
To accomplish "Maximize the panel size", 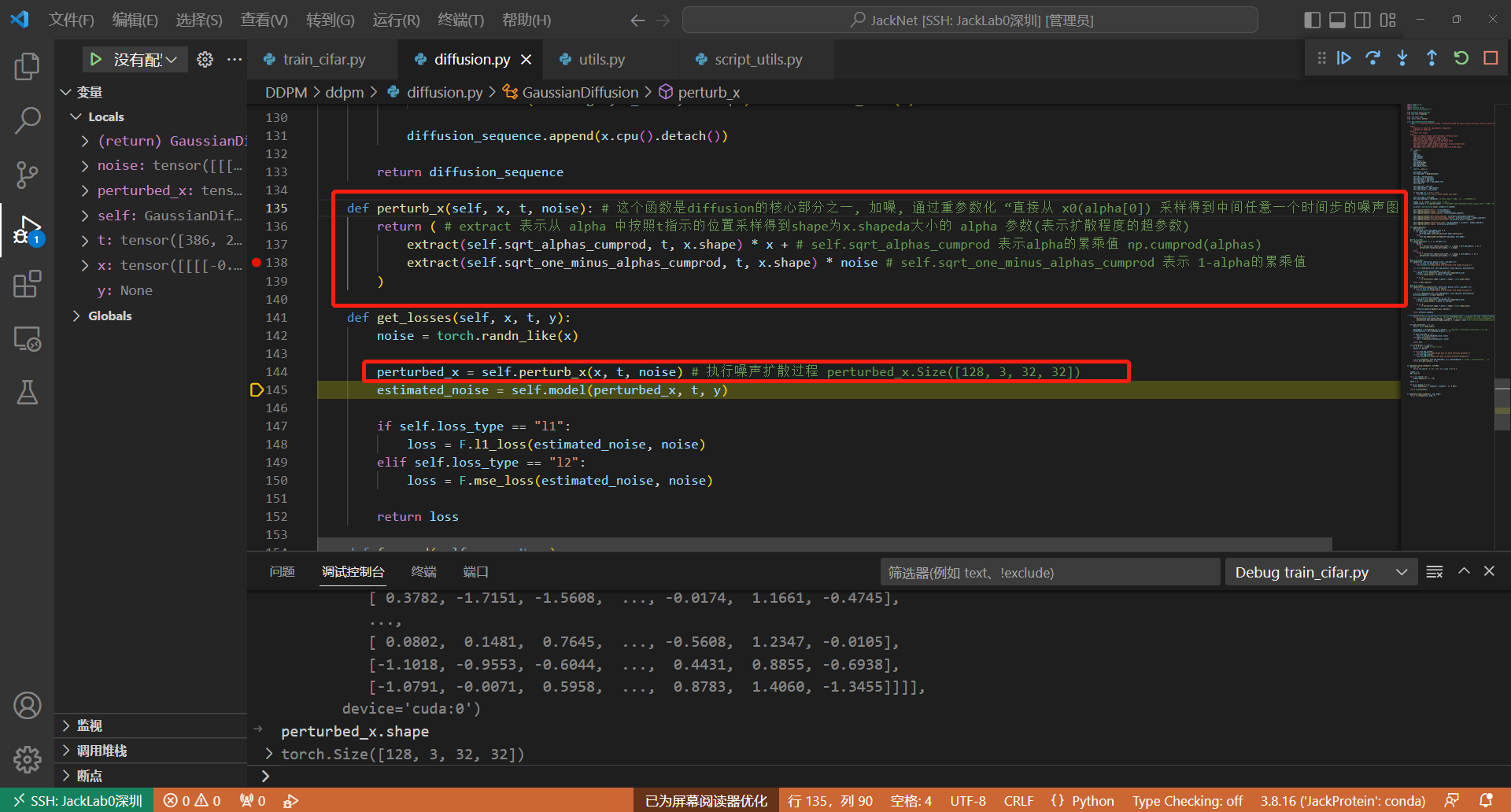I will [x=1464, y=572].
